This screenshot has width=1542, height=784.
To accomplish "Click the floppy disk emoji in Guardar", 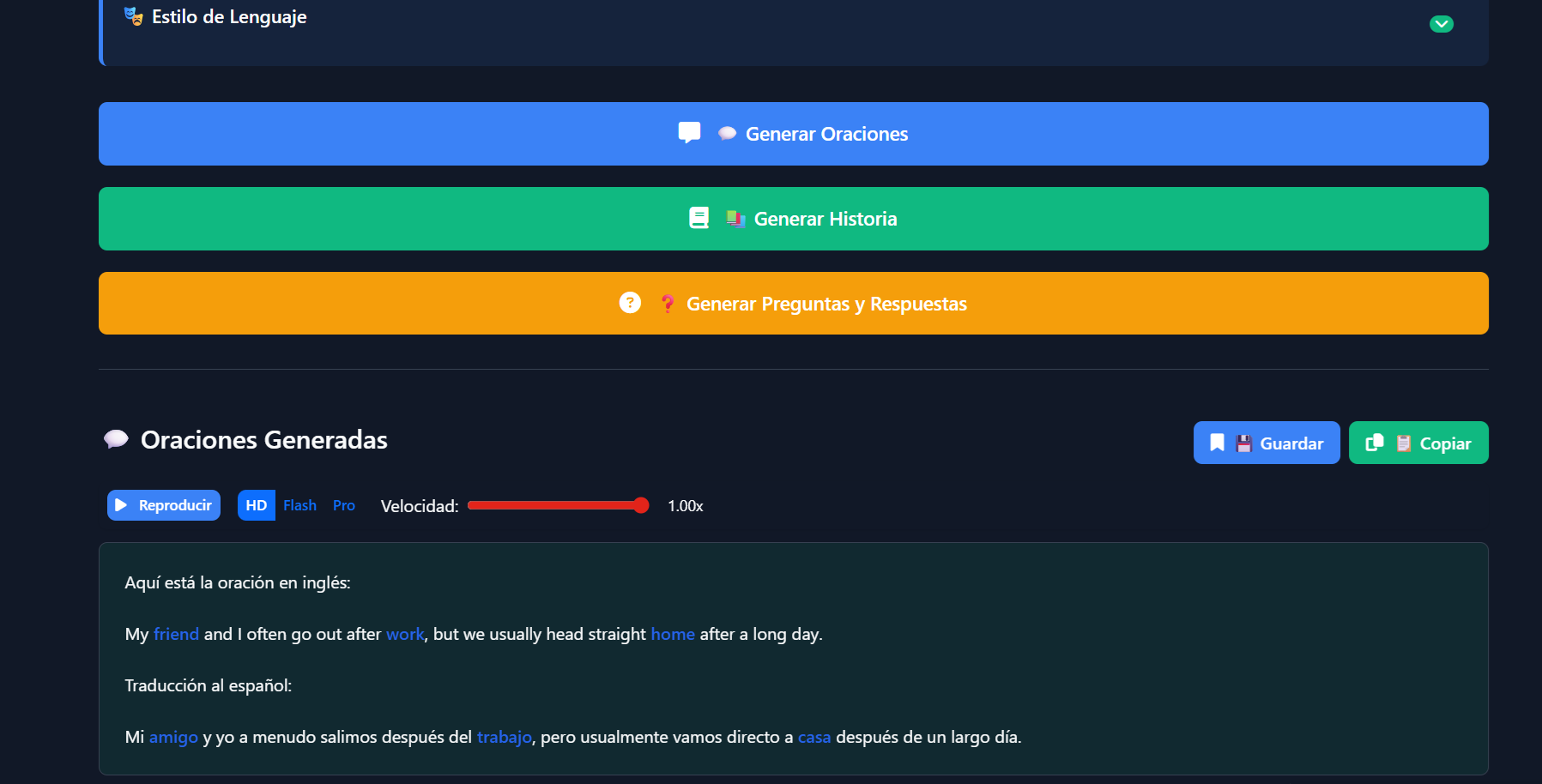I will pyautogui.click(x=1243, y=443).
